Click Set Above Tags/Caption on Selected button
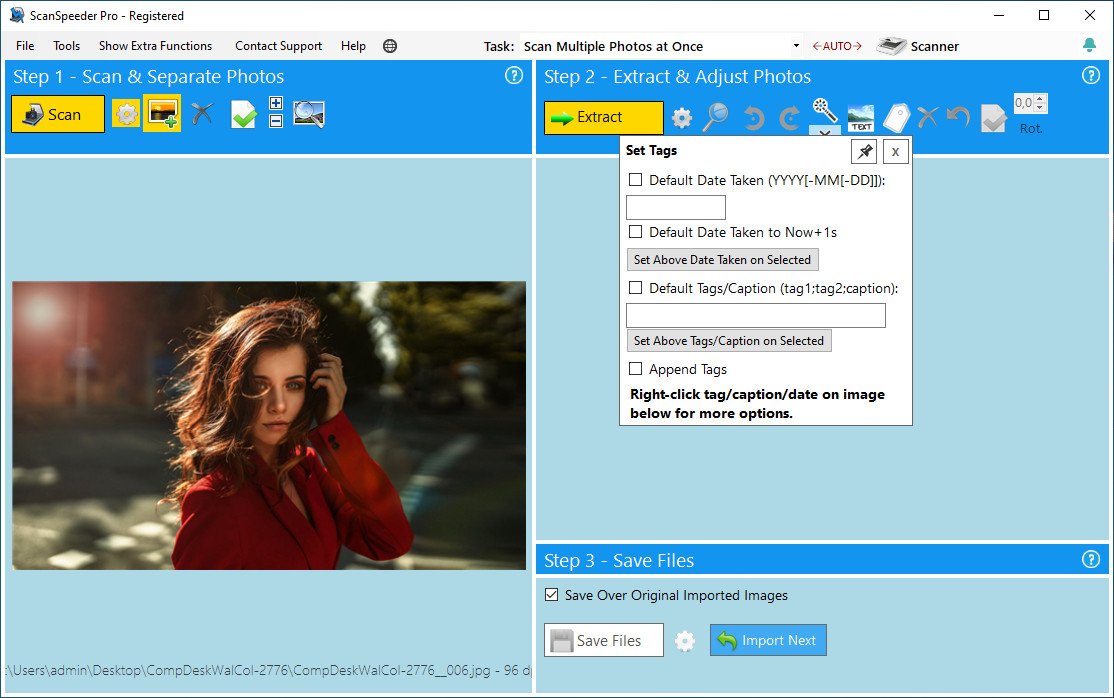The width and height of the screenshot is (1114, 698). pyautogui.click(x=729, y=340)
